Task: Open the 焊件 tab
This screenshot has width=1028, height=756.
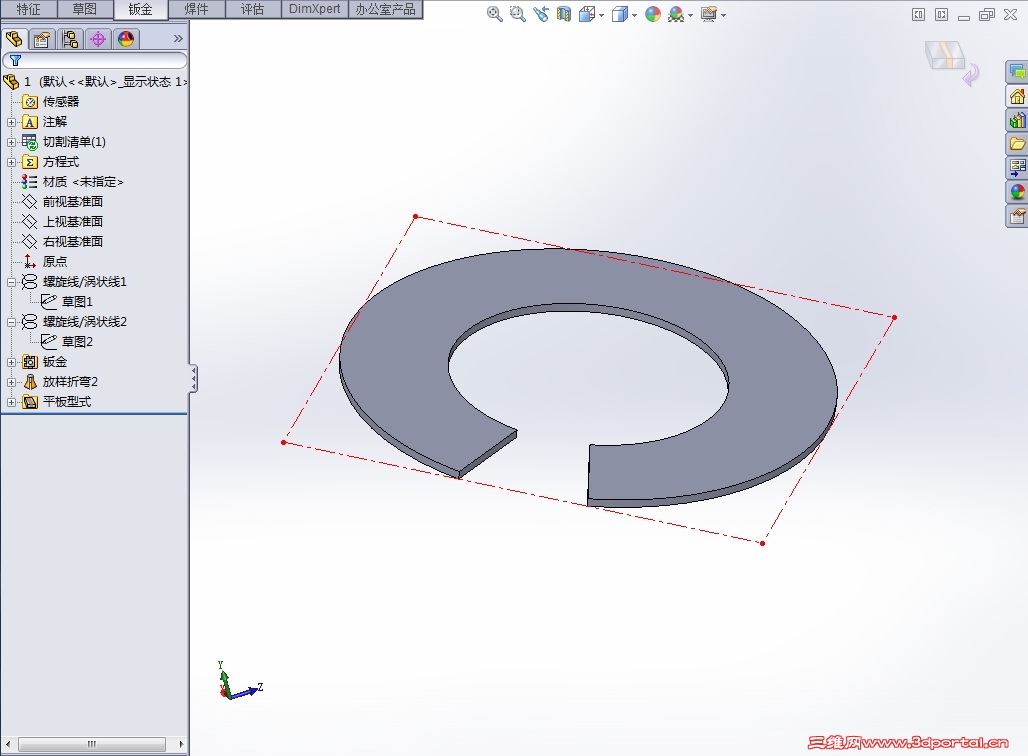Action: pos(197,9)
